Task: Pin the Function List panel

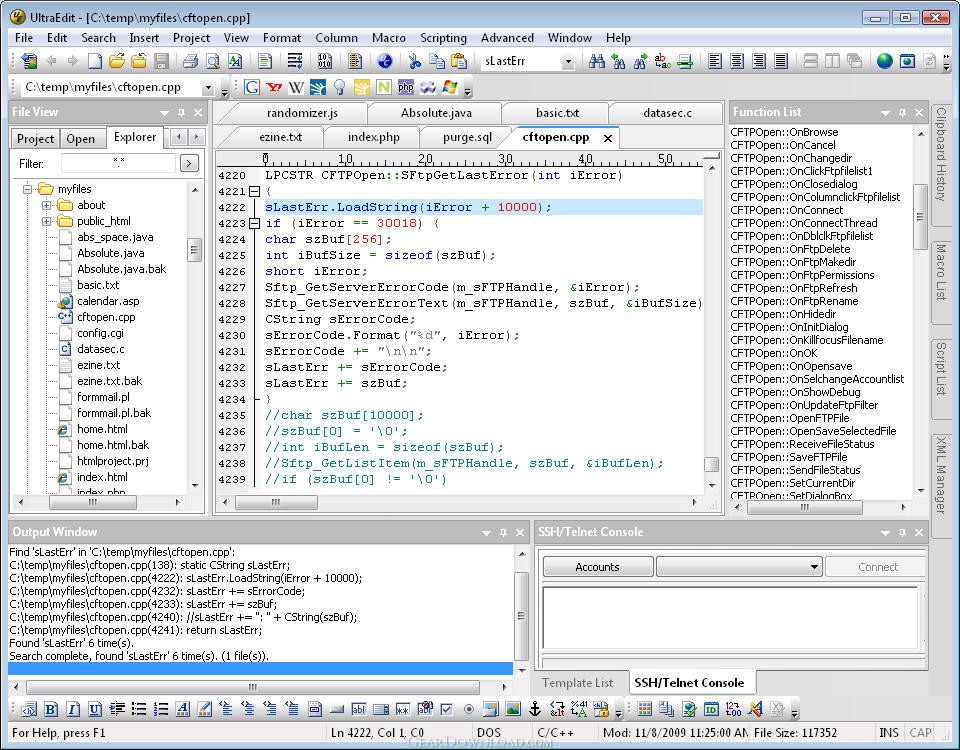Action: coord(902,112)
